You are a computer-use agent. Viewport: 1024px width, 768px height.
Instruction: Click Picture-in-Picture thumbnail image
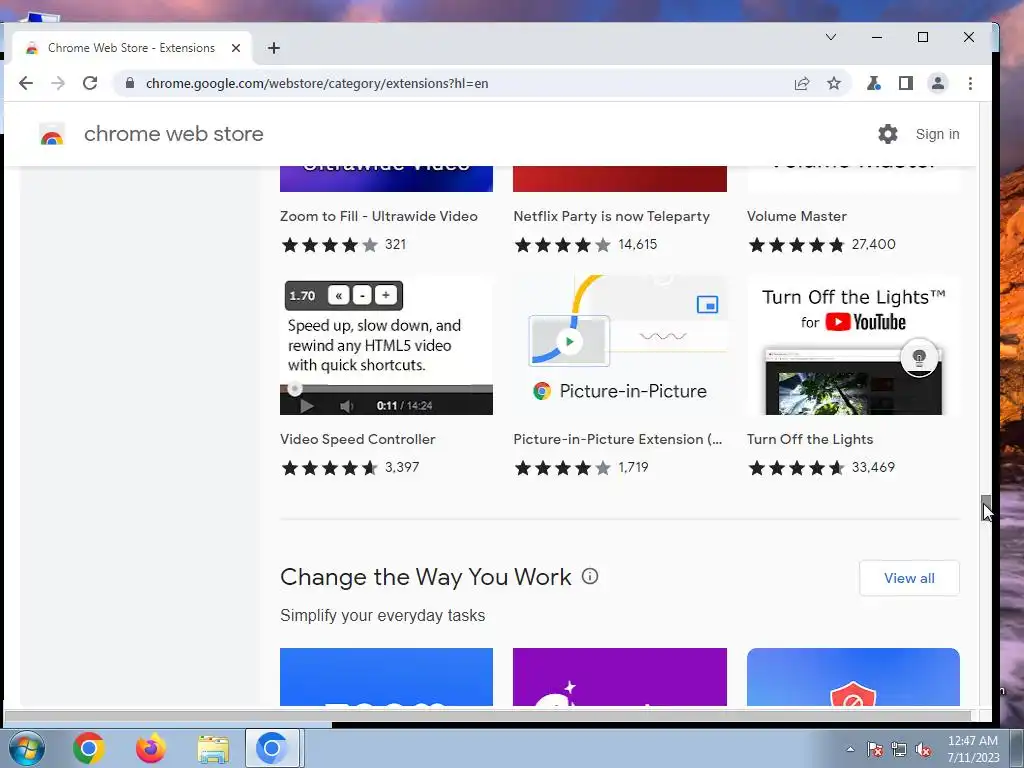[x=620, y=345]
